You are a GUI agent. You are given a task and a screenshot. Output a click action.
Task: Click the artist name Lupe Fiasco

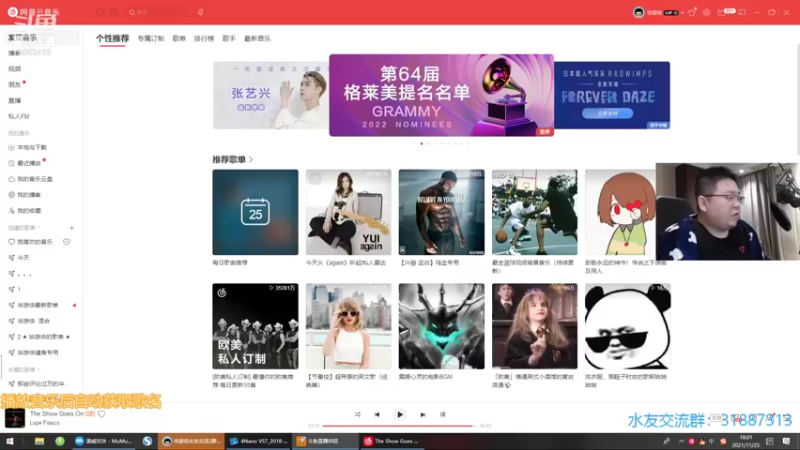[x=44, y=423]
